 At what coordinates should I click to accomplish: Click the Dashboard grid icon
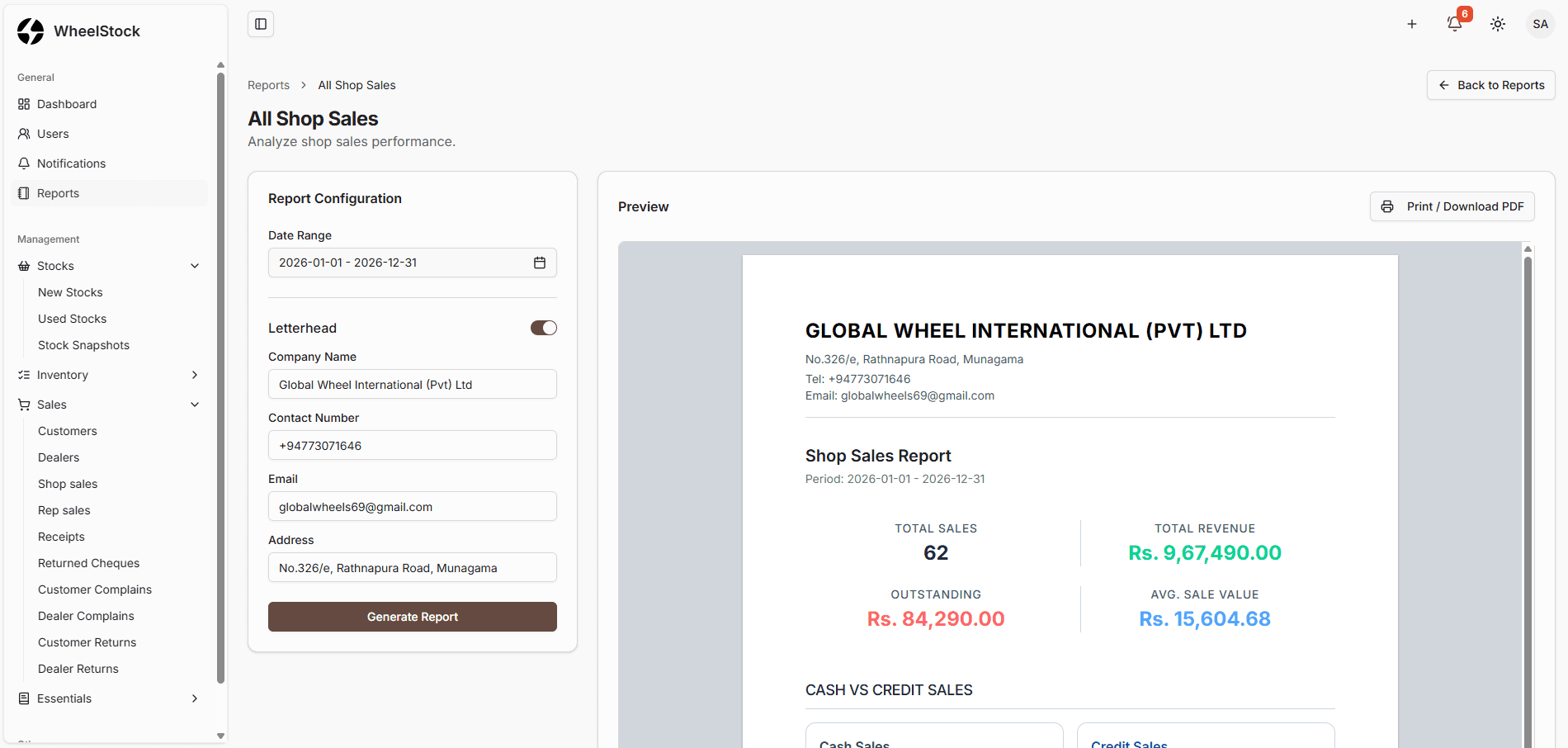24,104
